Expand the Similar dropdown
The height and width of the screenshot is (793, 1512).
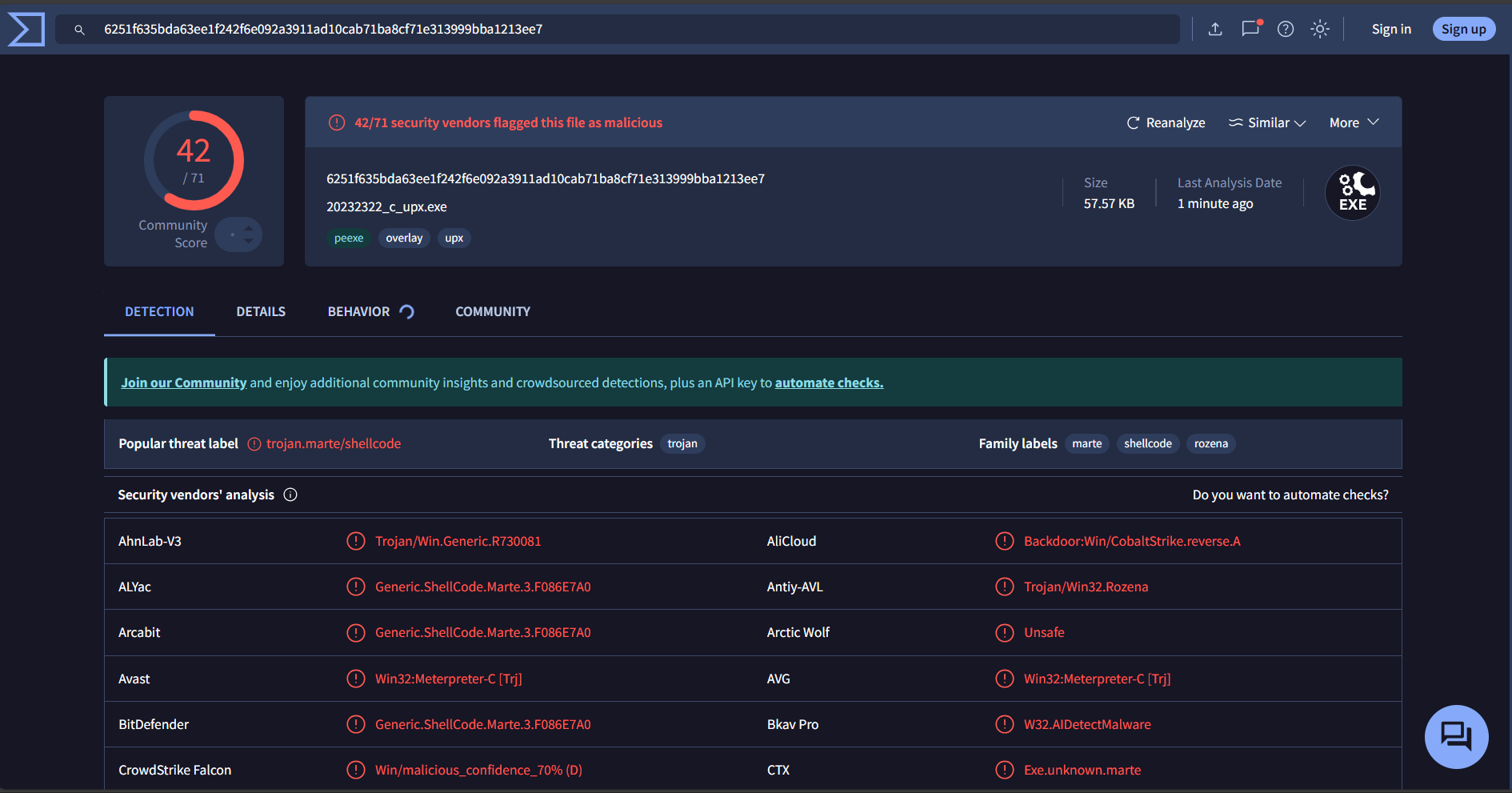[1267, 122]
